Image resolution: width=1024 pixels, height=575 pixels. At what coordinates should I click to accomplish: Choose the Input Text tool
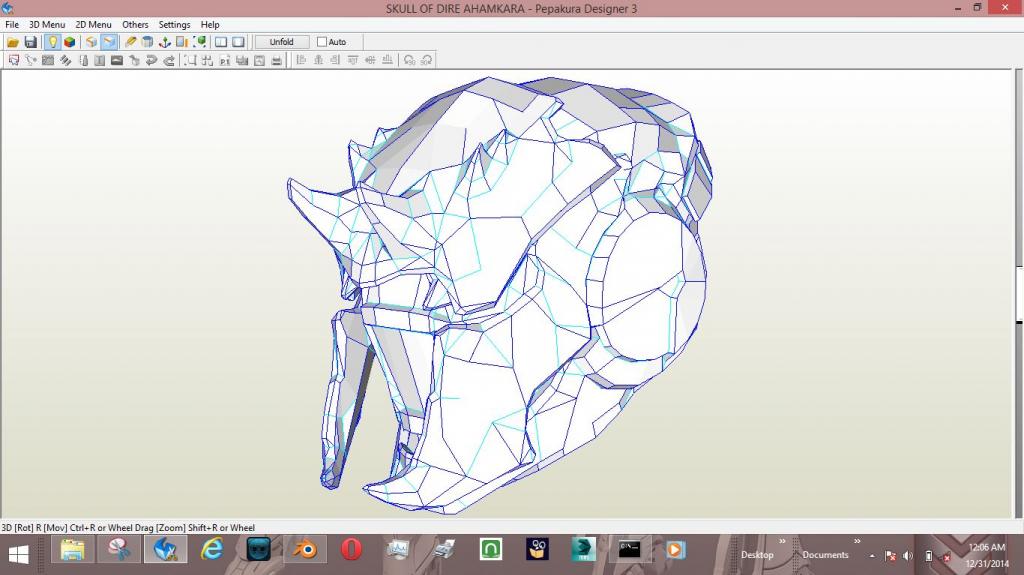99,60
